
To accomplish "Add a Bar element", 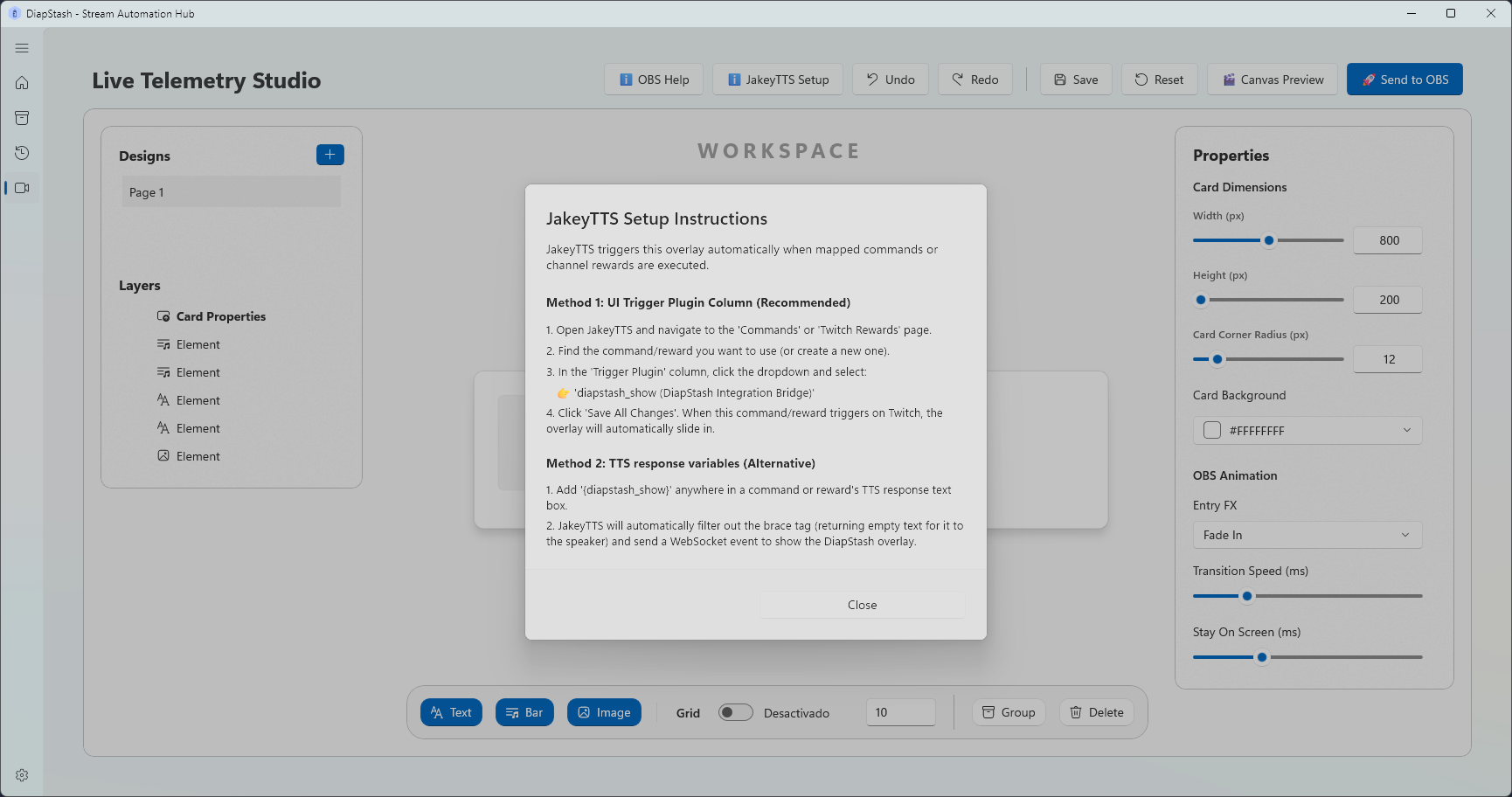I will point(524,712).
